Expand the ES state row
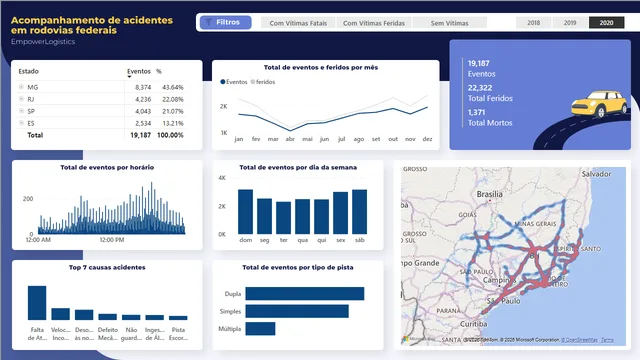 point(21,122)
